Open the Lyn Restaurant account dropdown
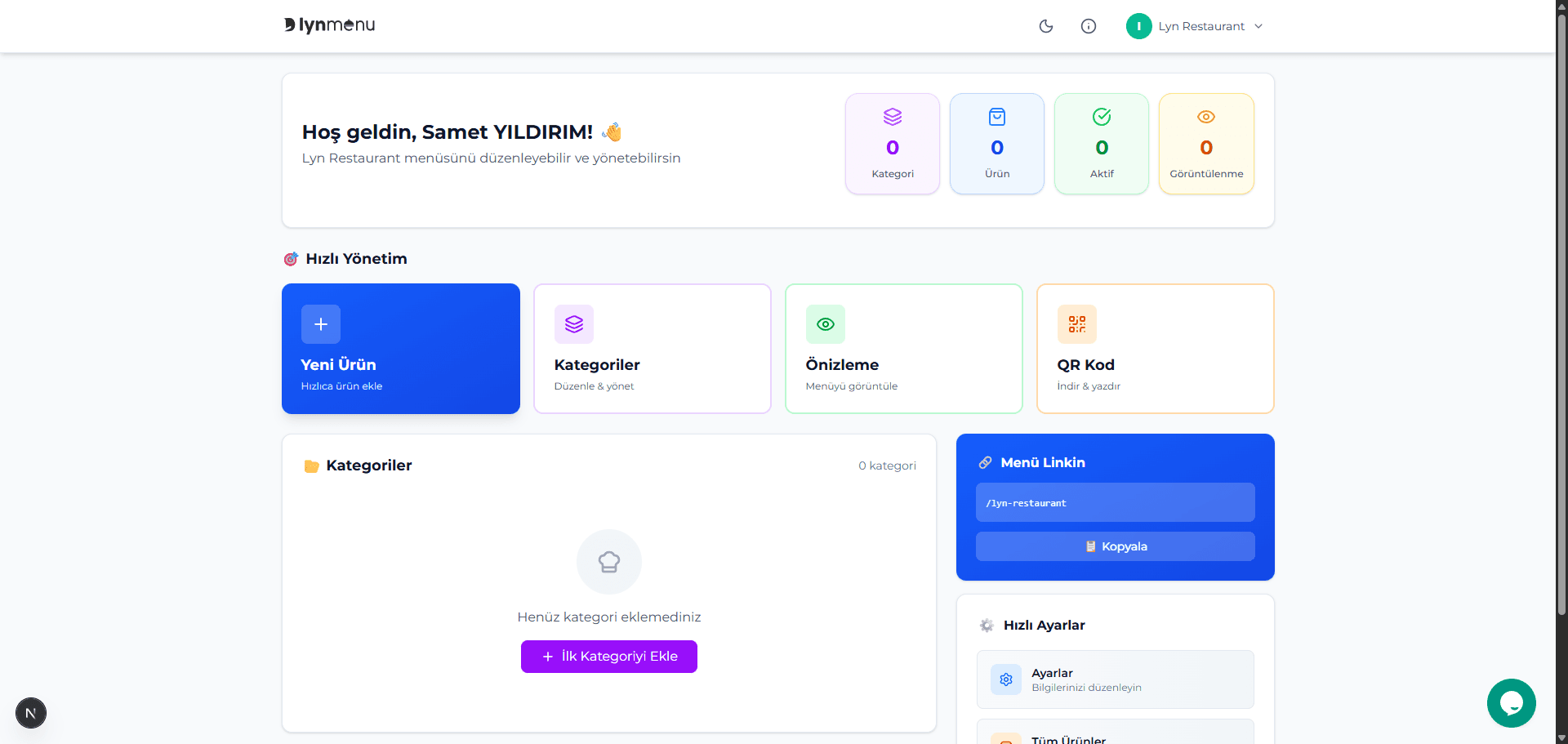Viewport: 1568px width, 744px height. [x=1195, y=26]
